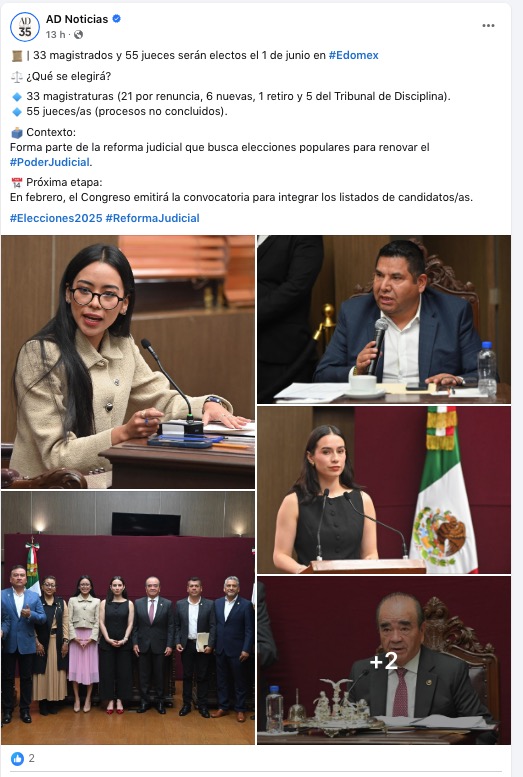The width and height of the screenshot is (523, 777).
Task: Open the #ReformaJudicial hashtag
Action: click(153, 218)
